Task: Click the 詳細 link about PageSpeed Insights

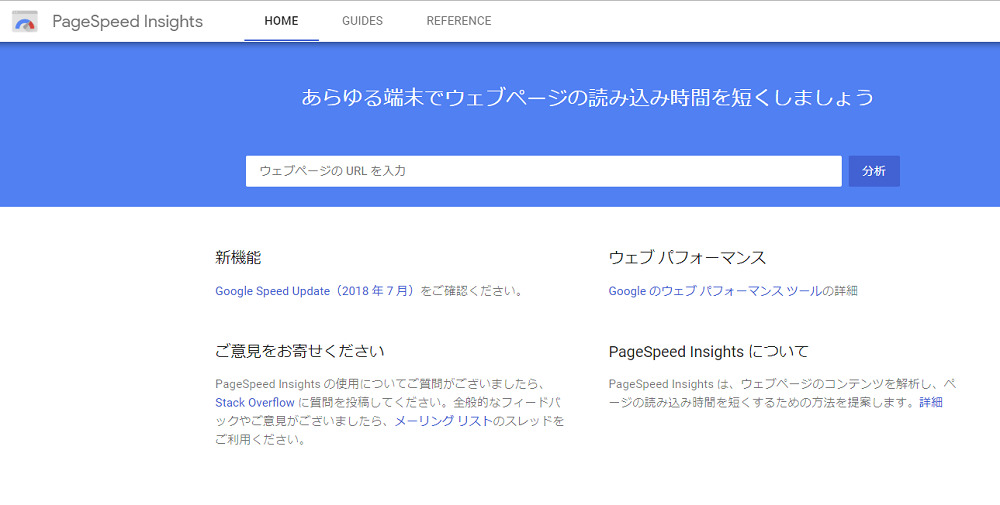Action: tap(930, 402)
